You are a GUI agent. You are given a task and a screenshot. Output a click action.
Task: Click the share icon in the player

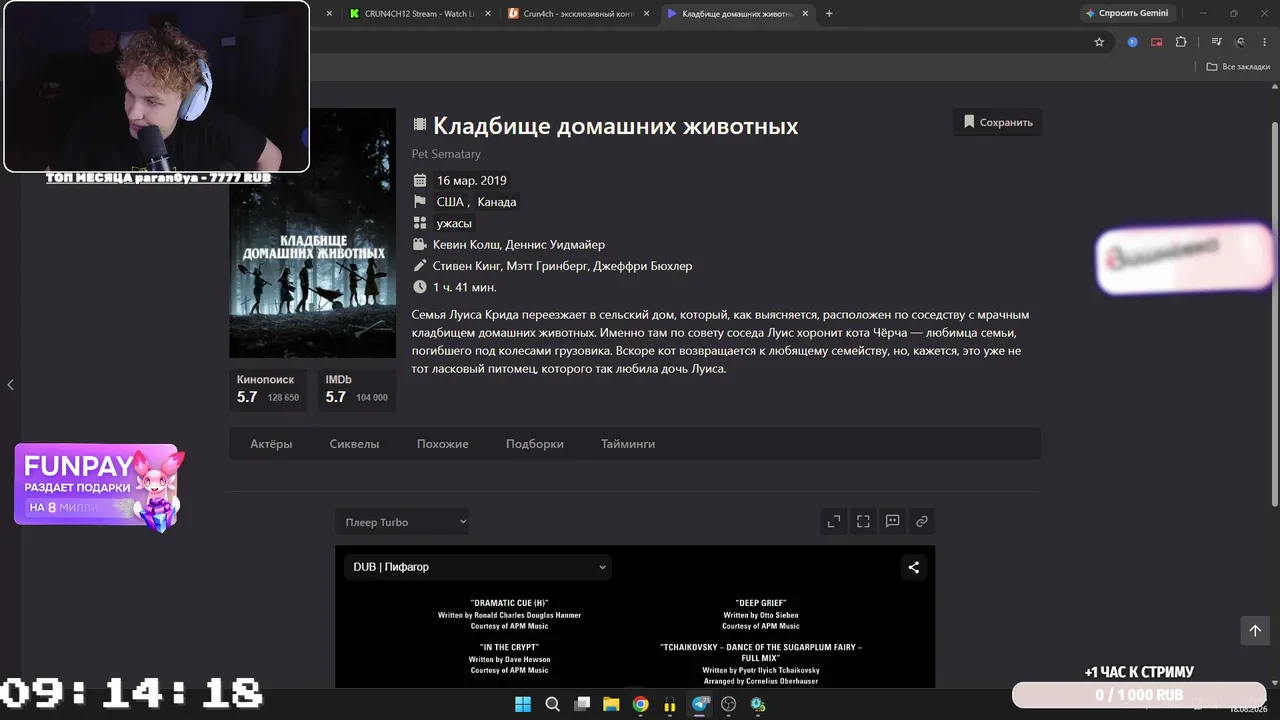point(913,567)
